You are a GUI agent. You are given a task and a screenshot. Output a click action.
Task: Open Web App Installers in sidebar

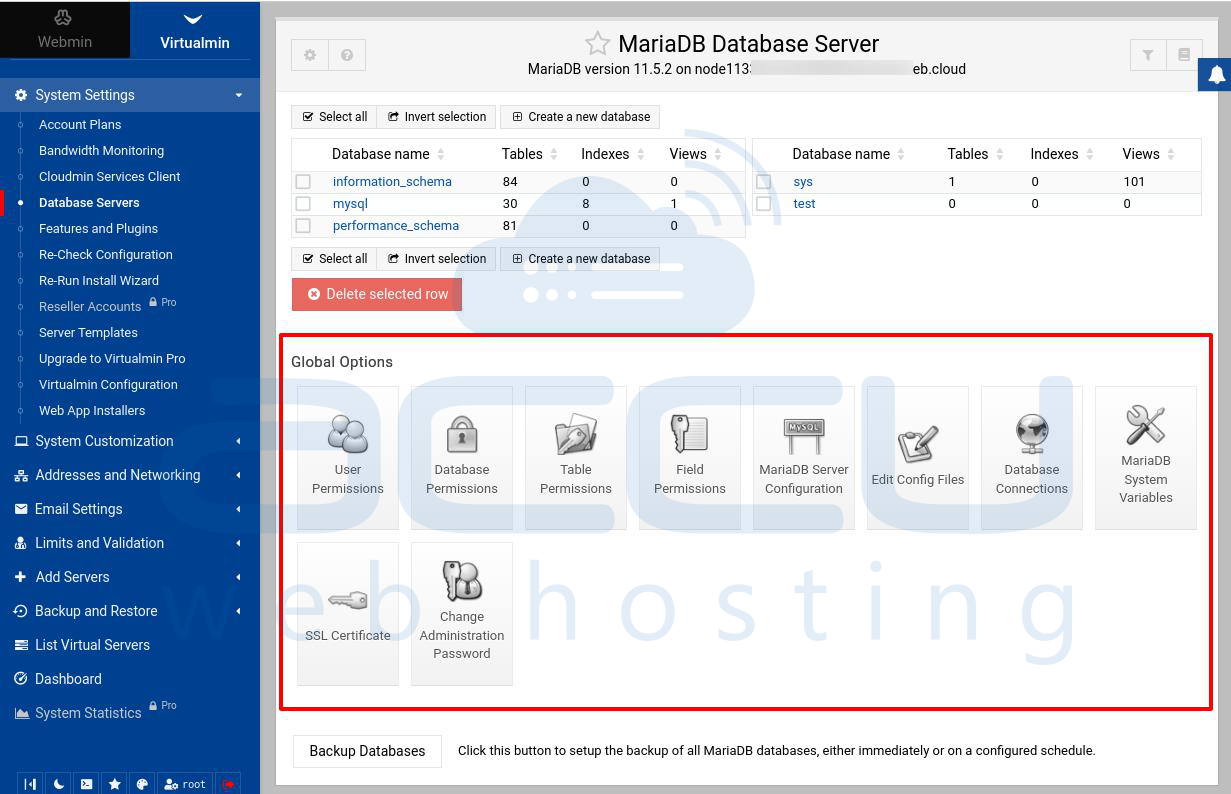click(92, 411)
